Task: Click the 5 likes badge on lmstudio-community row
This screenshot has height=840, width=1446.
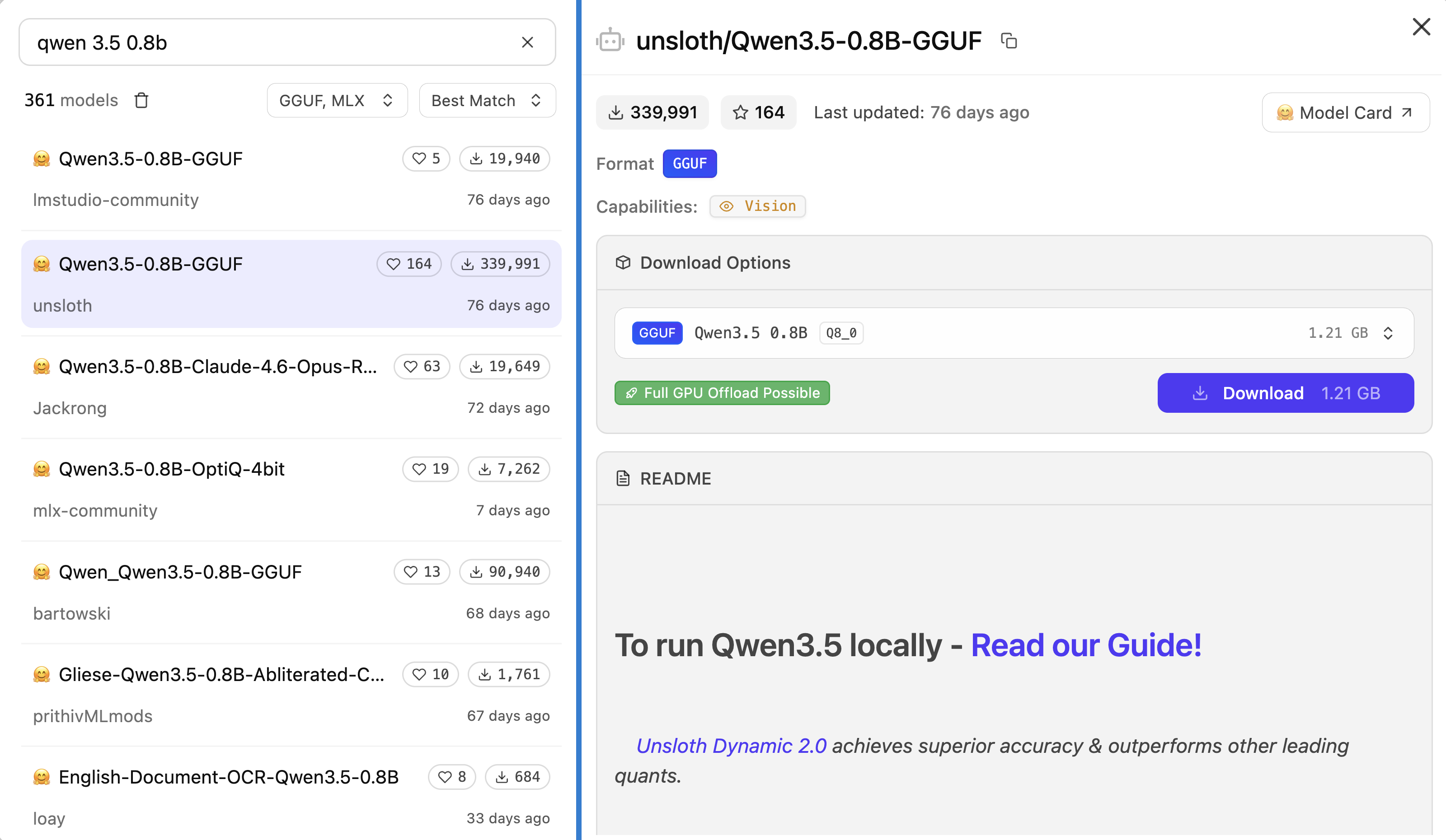Action: pos(426,159)
